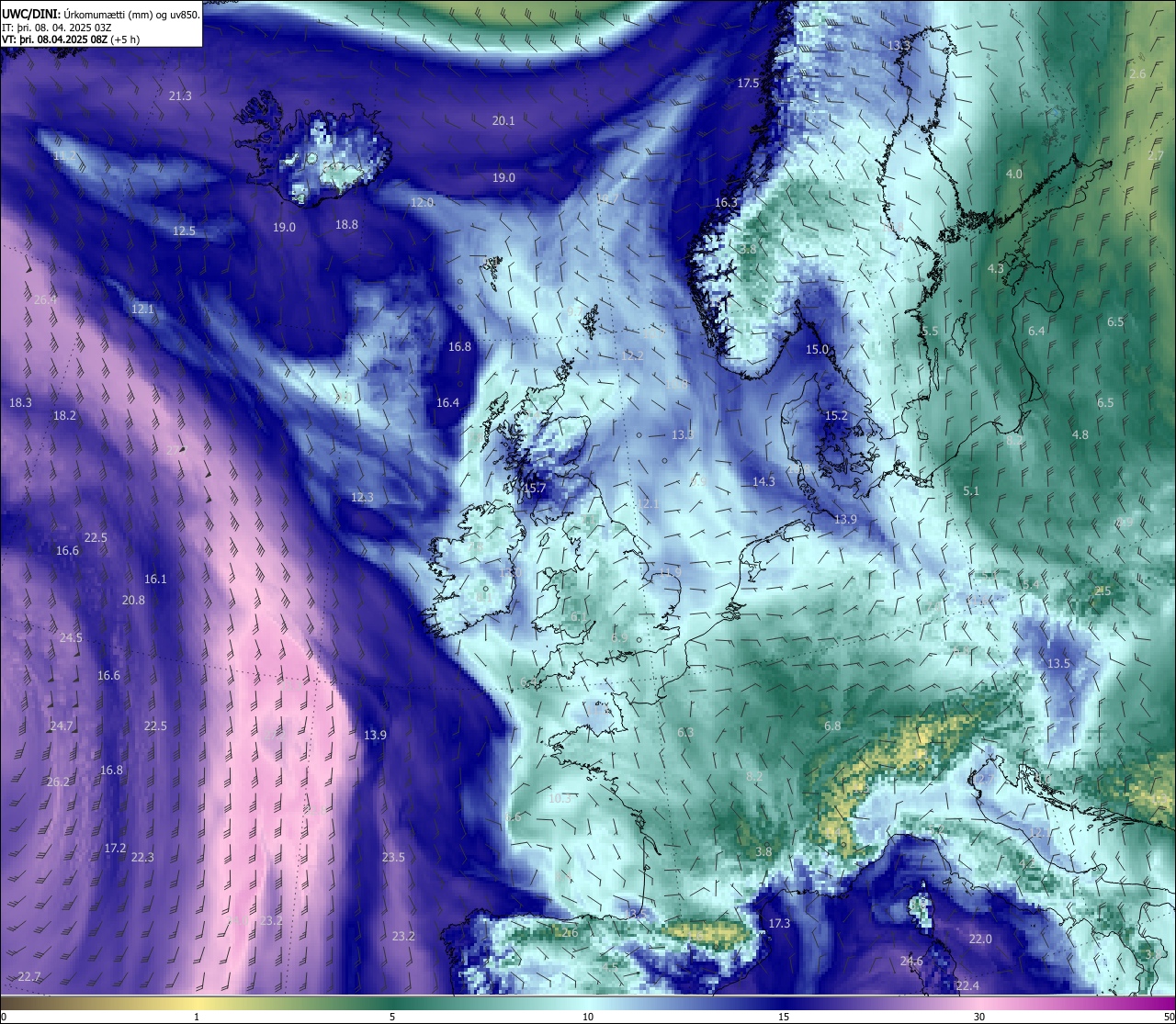Click the 12.0 value southeast of Iceland
1176x1024 pixels.
point(422,202)
